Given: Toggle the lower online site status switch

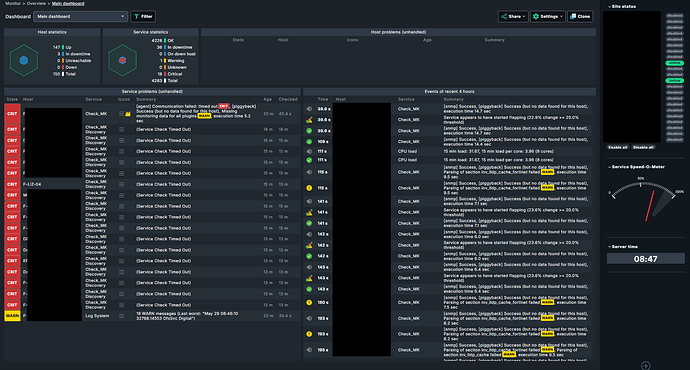Looking at the screenshot, I should tap(674, 81).
